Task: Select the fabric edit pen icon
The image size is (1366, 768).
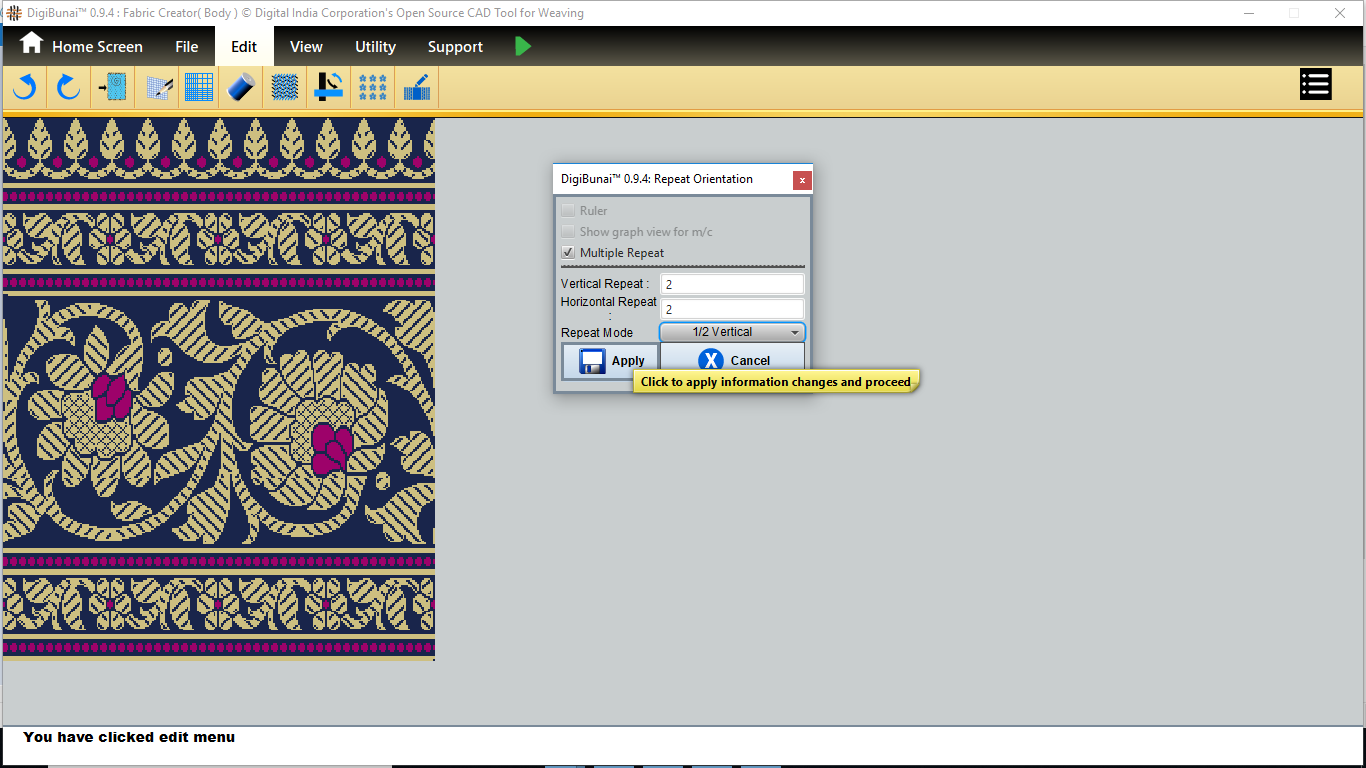Action: [417, 88]
